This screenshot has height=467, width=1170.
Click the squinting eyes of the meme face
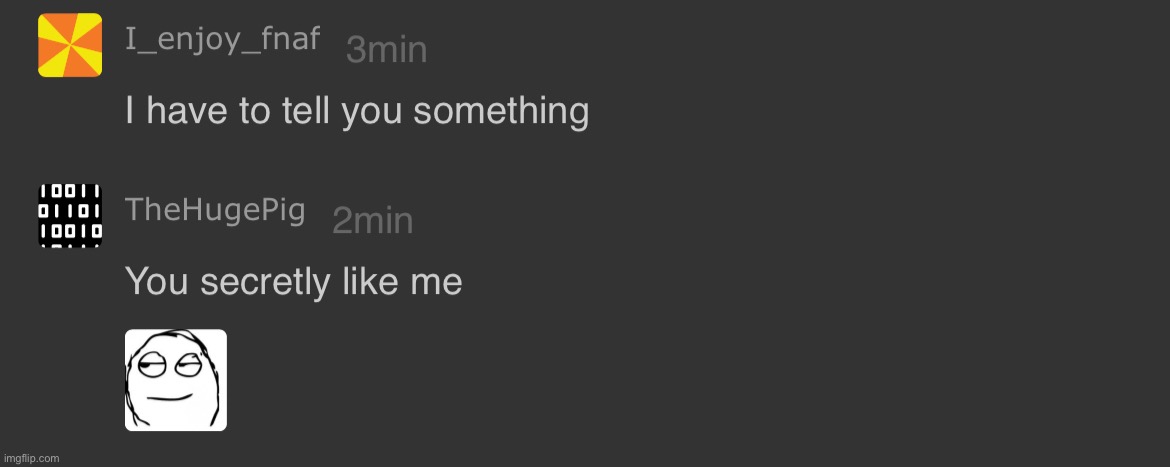[166, 364]
